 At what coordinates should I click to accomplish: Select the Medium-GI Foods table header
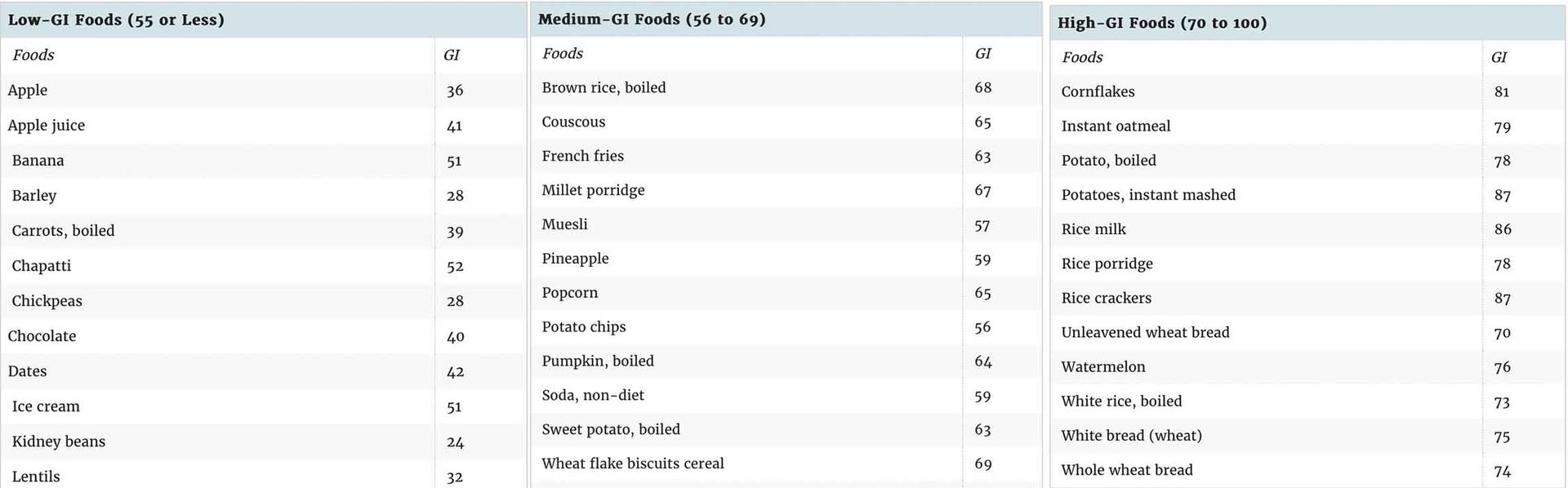(x=786, y=19)
